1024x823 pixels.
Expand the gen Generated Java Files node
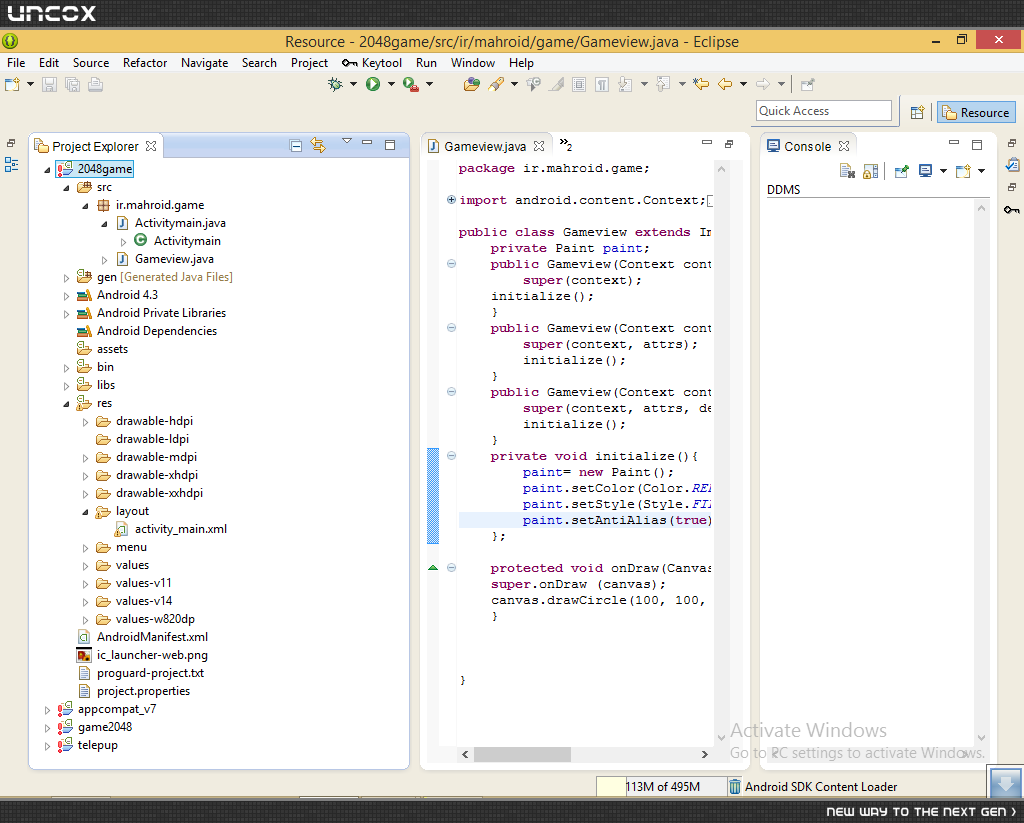(66, 278)
